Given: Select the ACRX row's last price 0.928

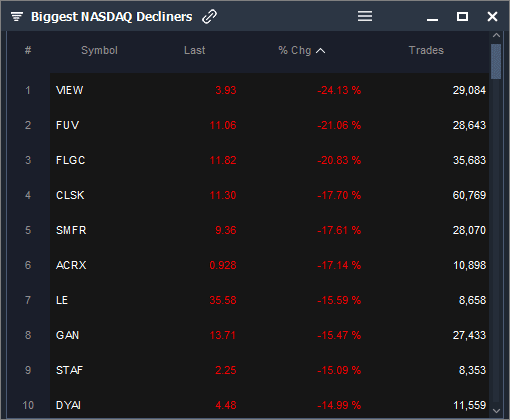Looking at the screenshot, I should click(223, 265).
